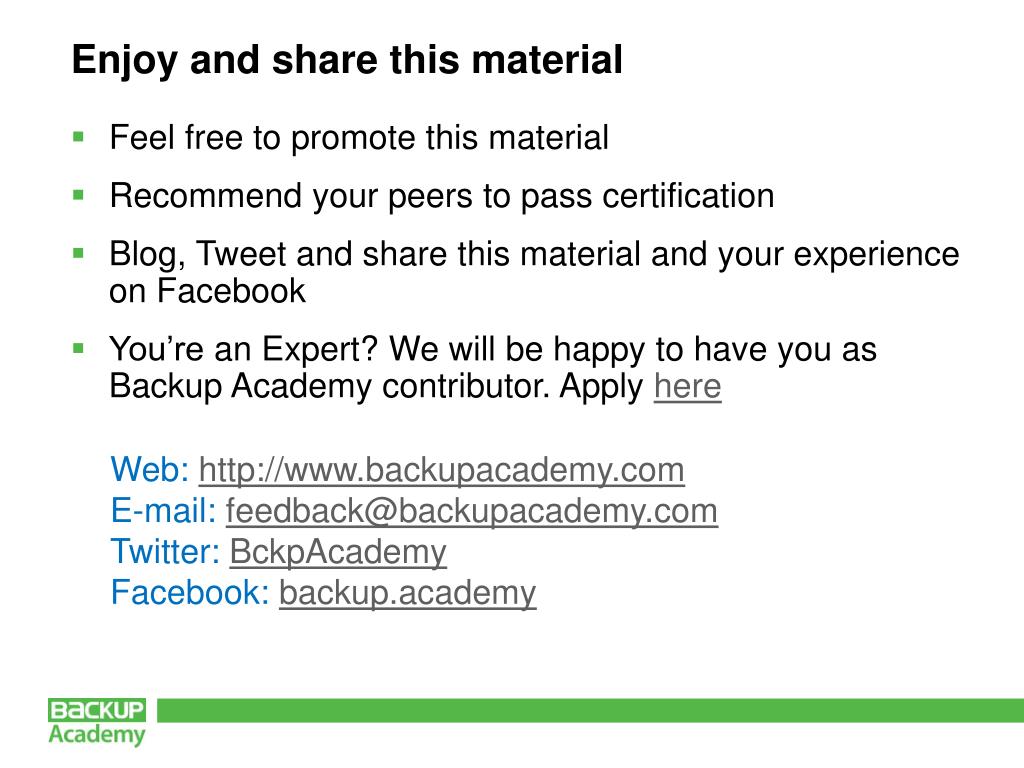Click the Backup Academy logo

pos(97,722)
